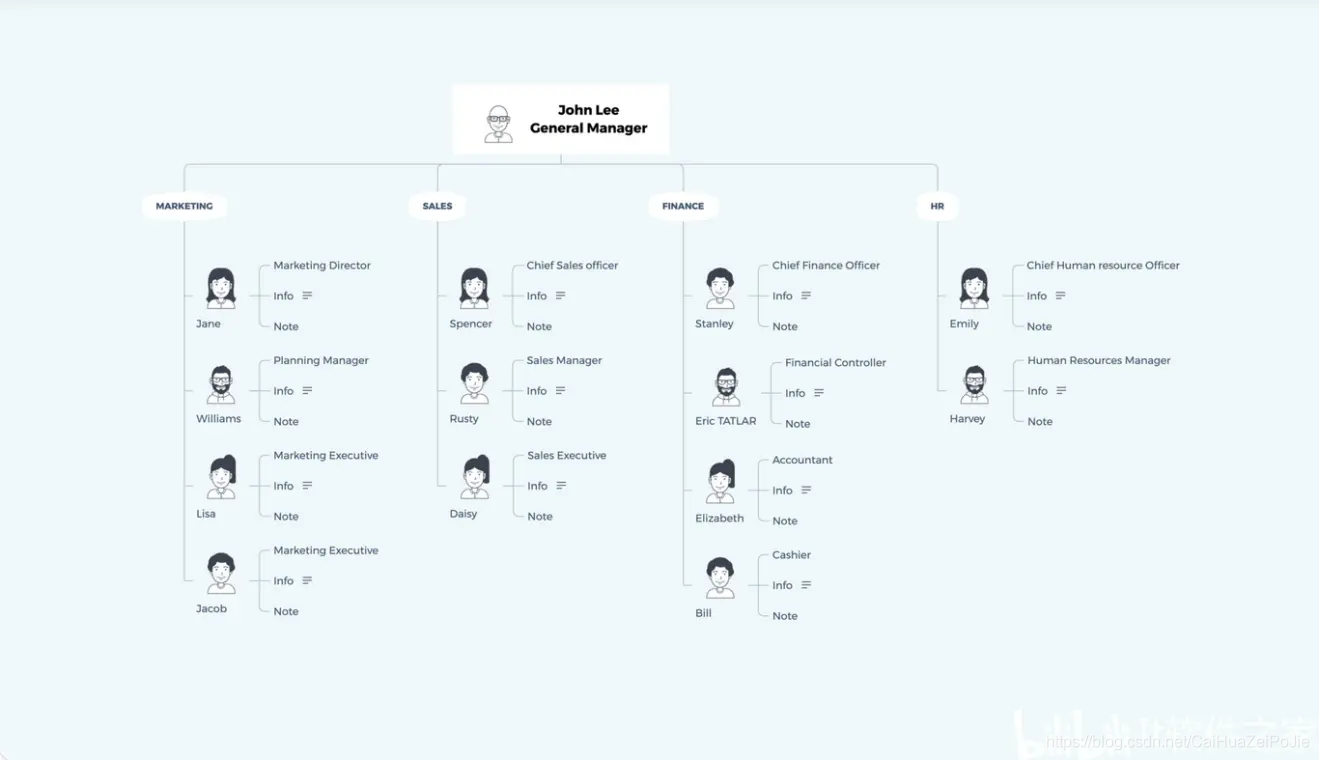Click the name label Williams
1319x760 pixels.
(219, 419)
